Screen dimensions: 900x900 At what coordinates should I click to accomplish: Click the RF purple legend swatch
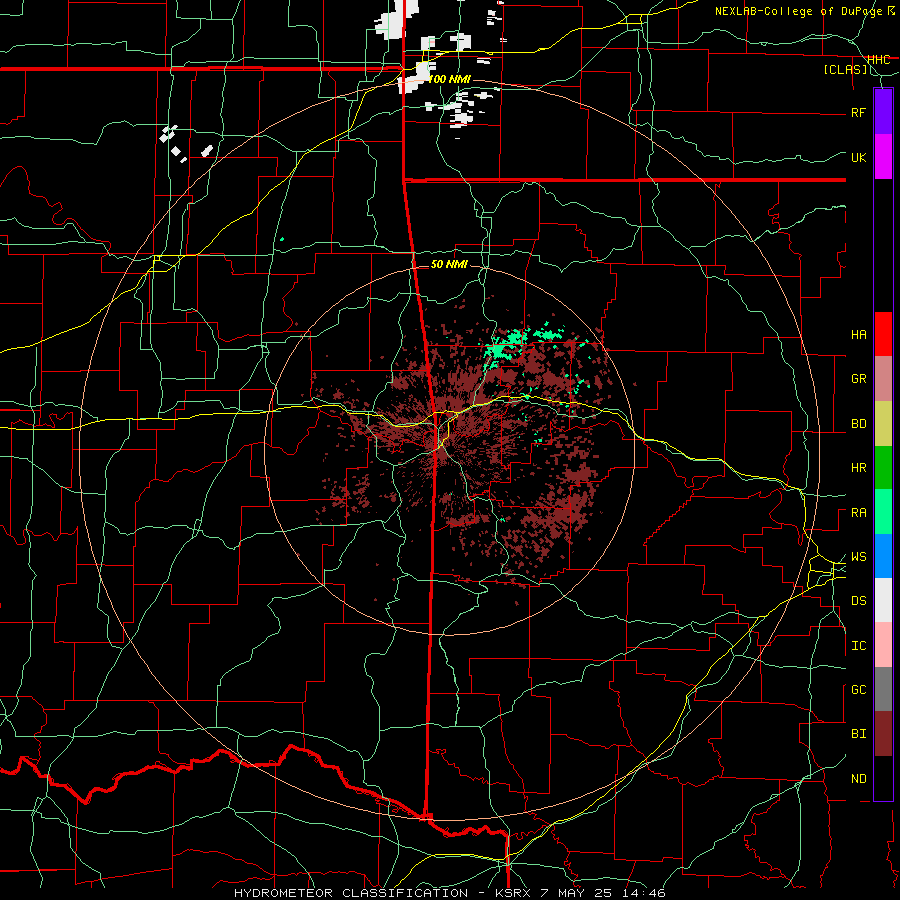point(883,111)
